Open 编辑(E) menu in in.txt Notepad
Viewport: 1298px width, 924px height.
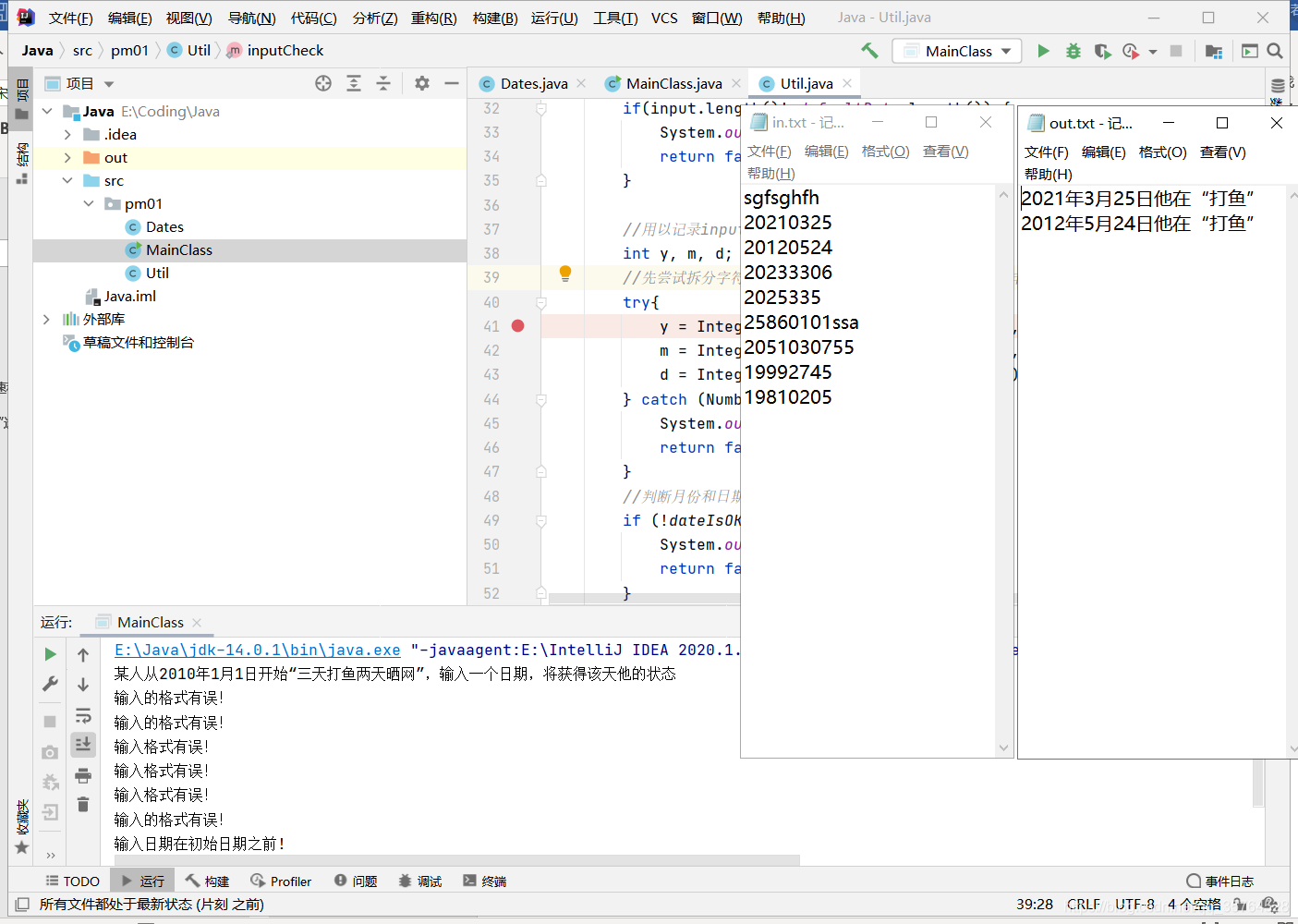[826, 152]
